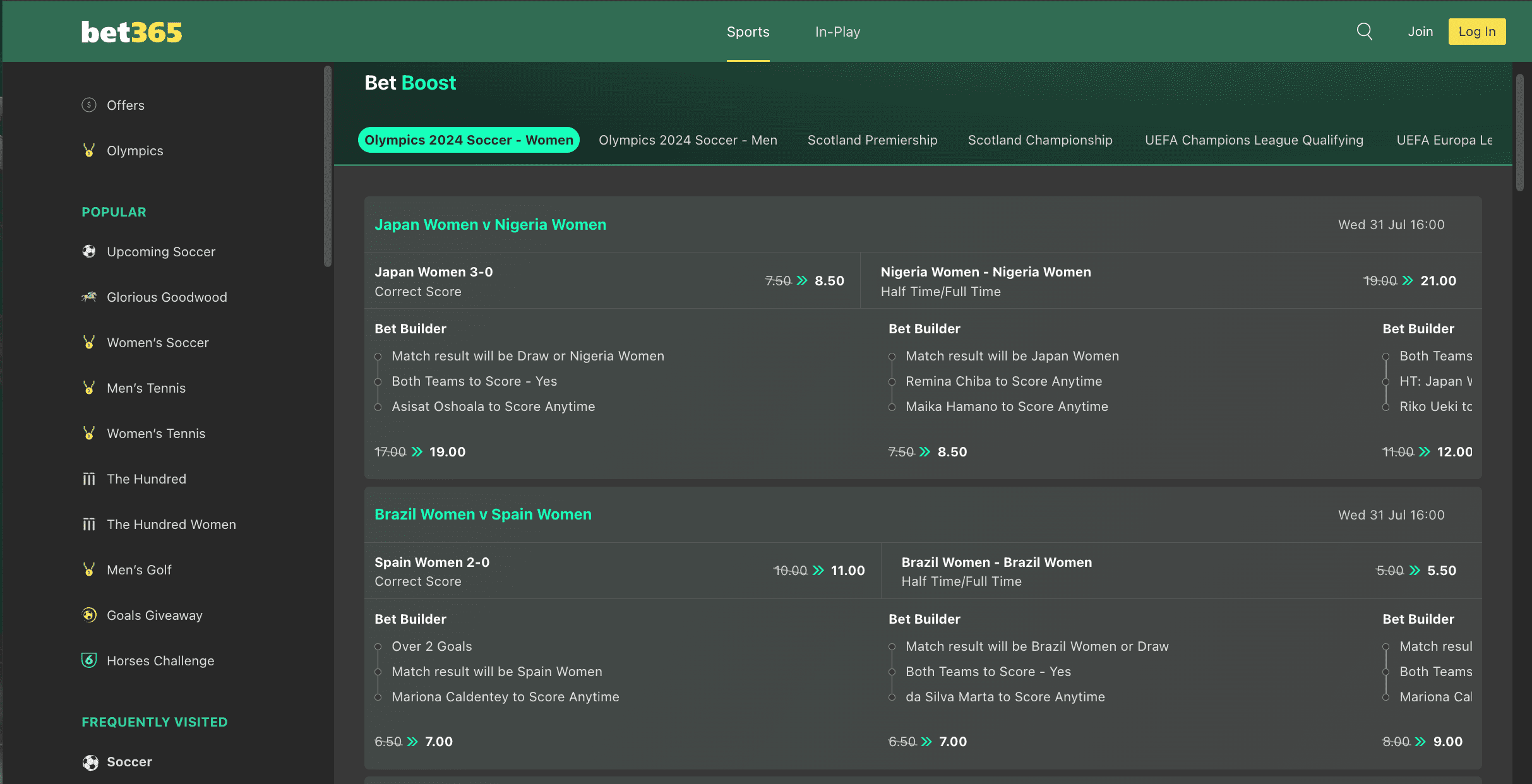
Task: Open UEFA Champions League Qualifying tab
Action: [x=1254, y=140]
